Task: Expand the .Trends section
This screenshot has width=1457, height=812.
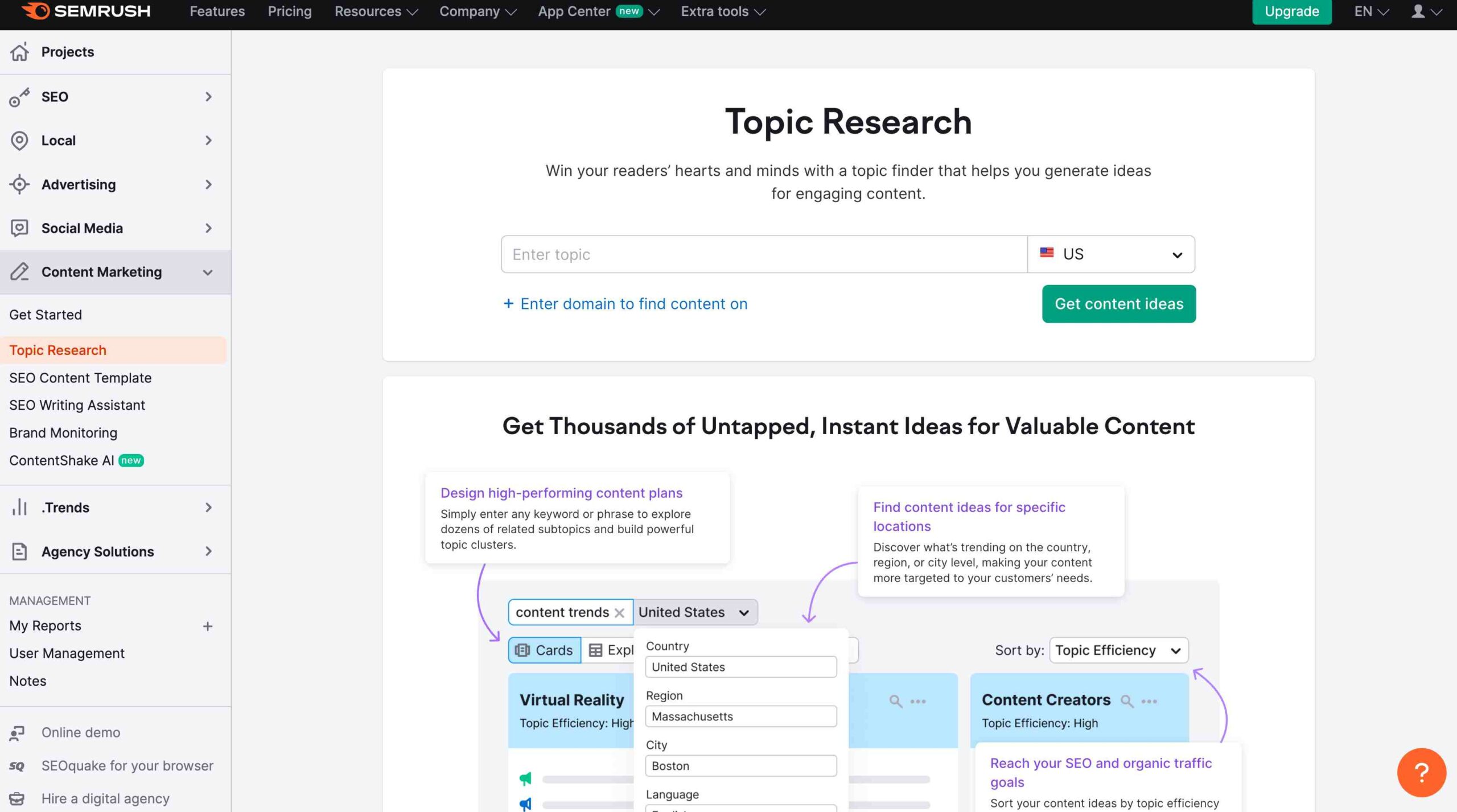Action: pyautogui.click(x=208, y=507)
